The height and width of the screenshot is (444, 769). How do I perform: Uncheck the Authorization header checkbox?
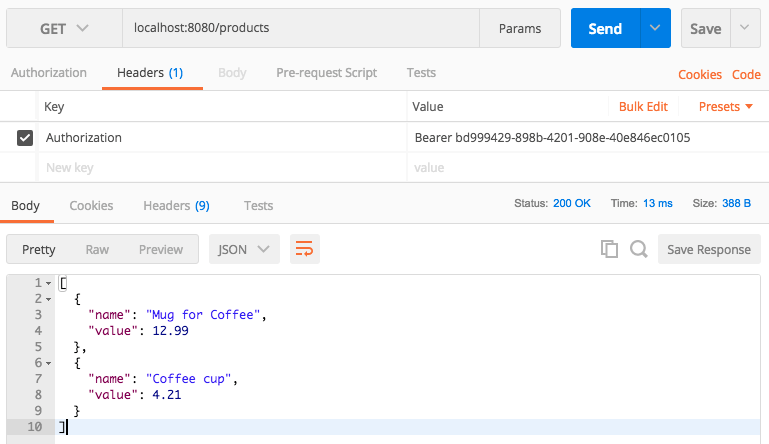(x=25, y=138)
